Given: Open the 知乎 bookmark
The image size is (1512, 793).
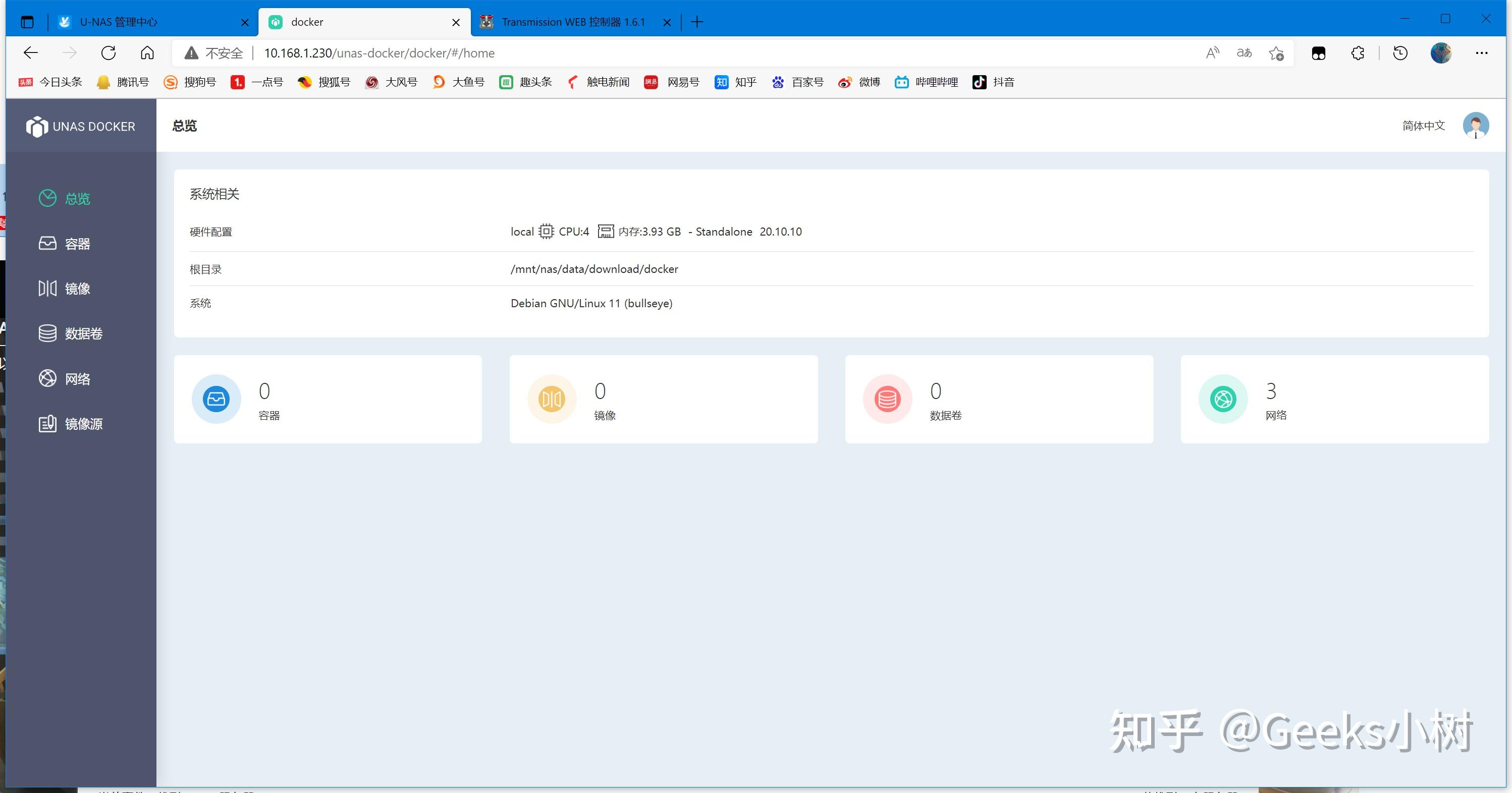Looking at the screenshot, I should click(735, 82).
